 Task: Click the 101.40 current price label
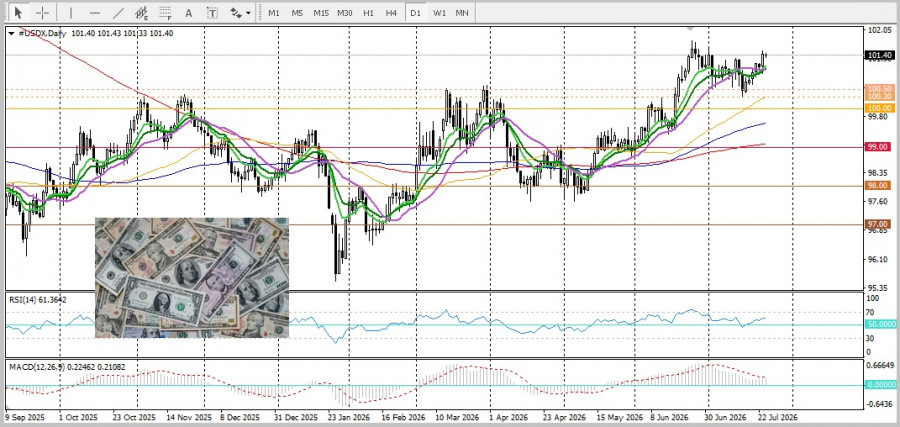[x=879, y=55]
